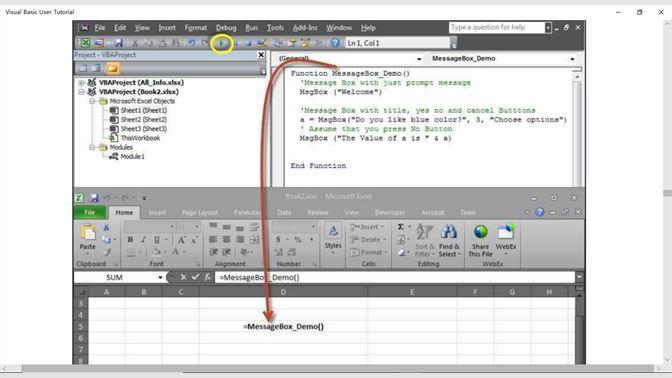The image size is (672, 378).
Task: Click the Styles button in Excel ribbon
Action: [x=333, y=238]
